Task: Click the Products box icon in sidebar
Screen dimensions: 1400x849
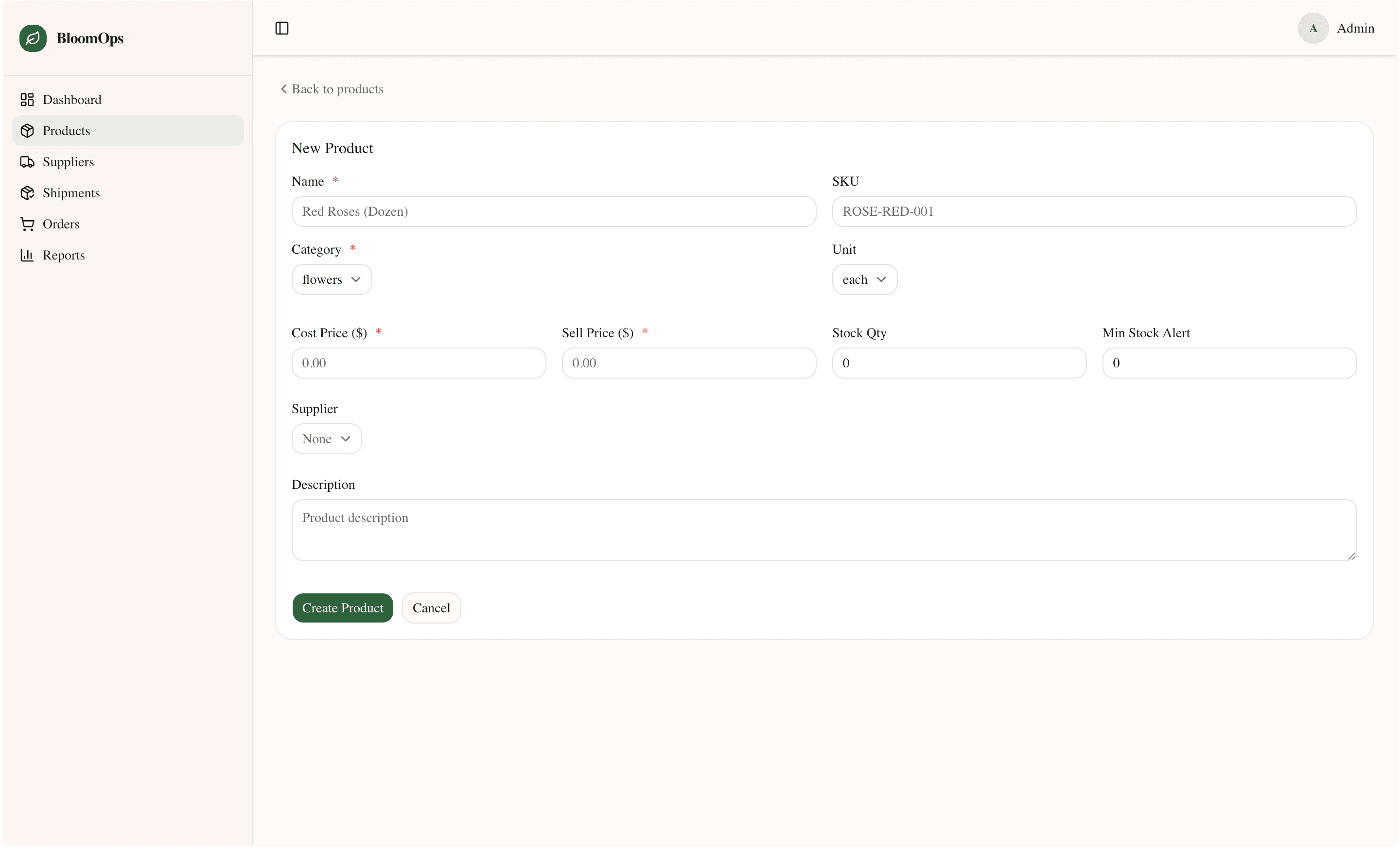Action: coord(27,131)
